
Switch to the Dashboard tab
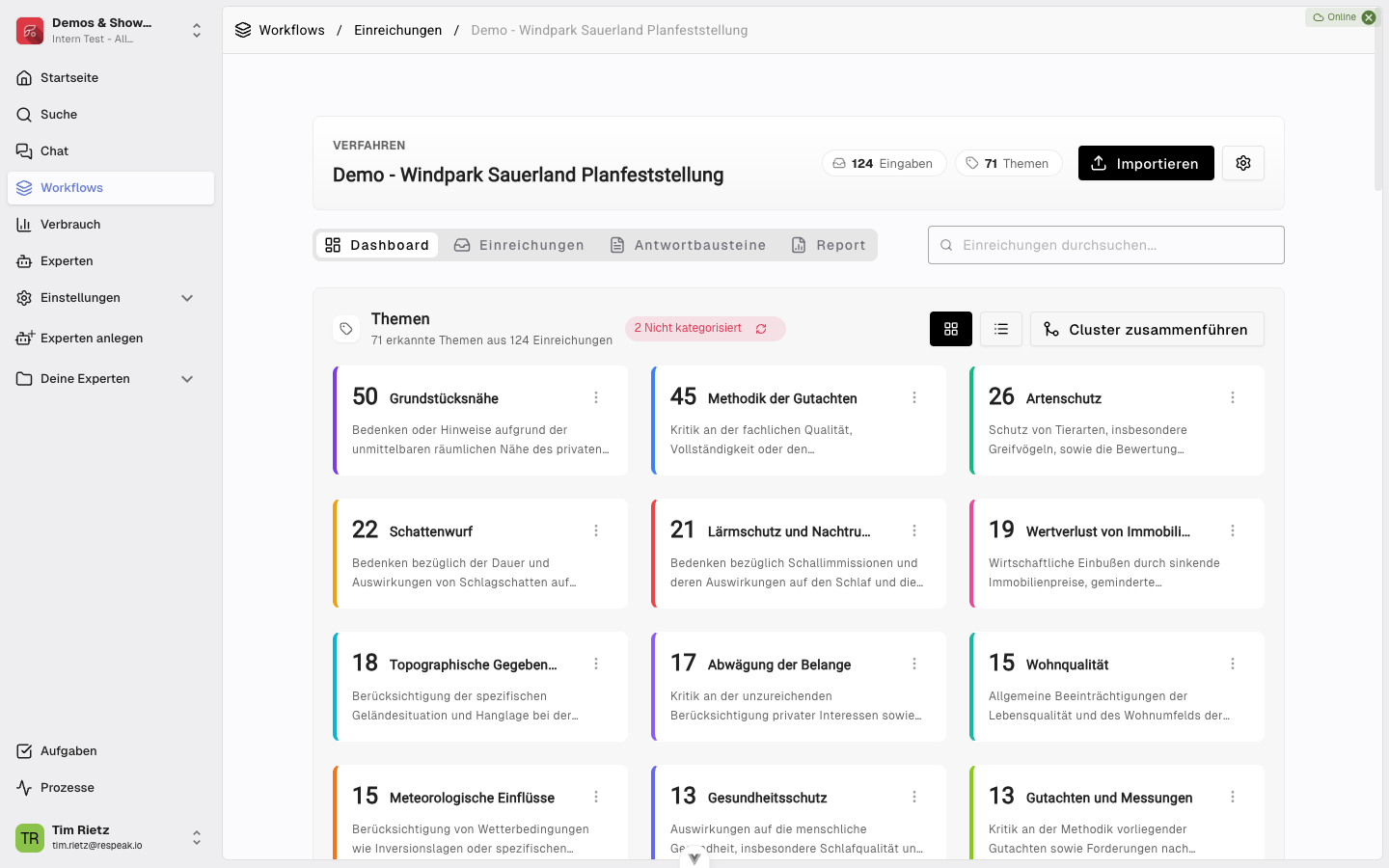point(377,245)
